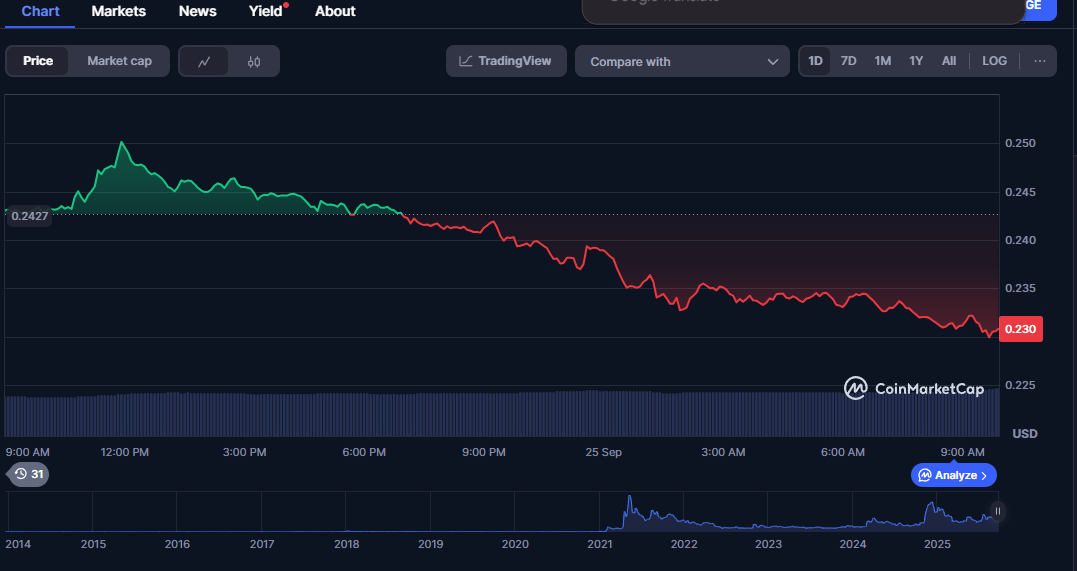Image resolution: width=1077 pixels, height=571 pixels.
Task: Click 2021 peak in the range slider
Action: [630, 500]
